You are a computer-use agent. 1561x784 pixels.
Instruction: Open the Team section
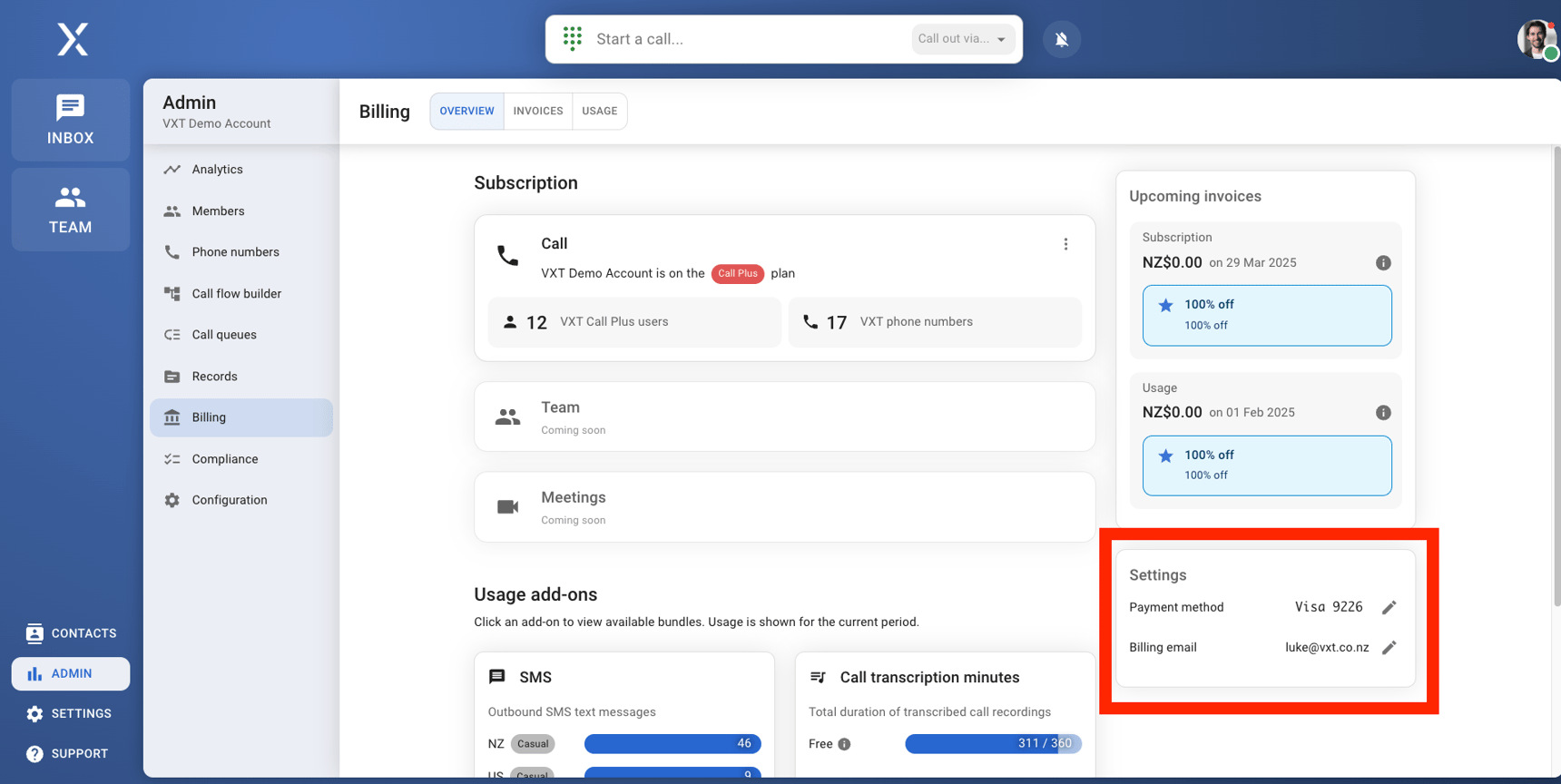[71, 210]
